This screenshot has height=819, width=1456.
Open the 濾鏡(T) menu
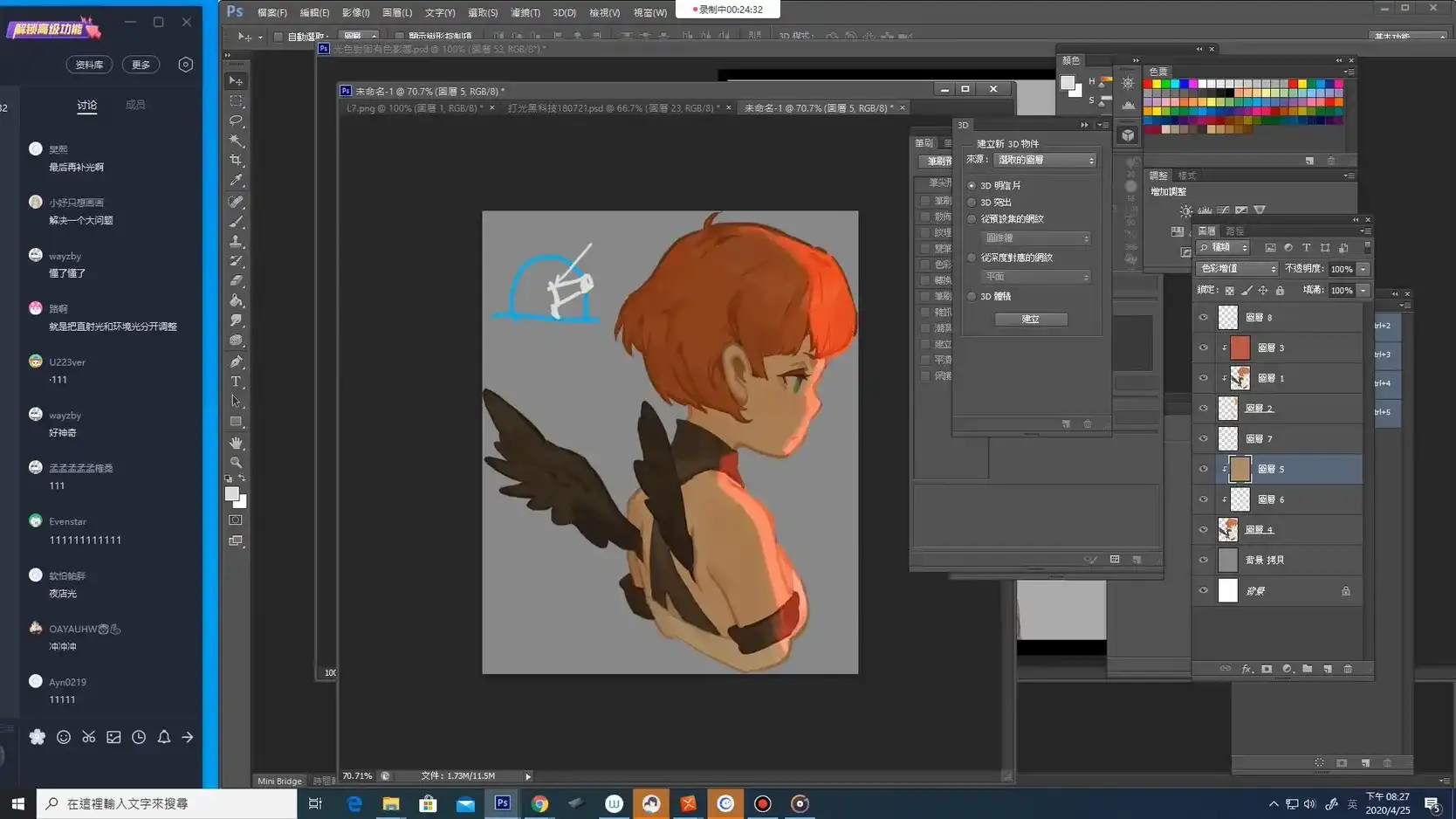525,12
